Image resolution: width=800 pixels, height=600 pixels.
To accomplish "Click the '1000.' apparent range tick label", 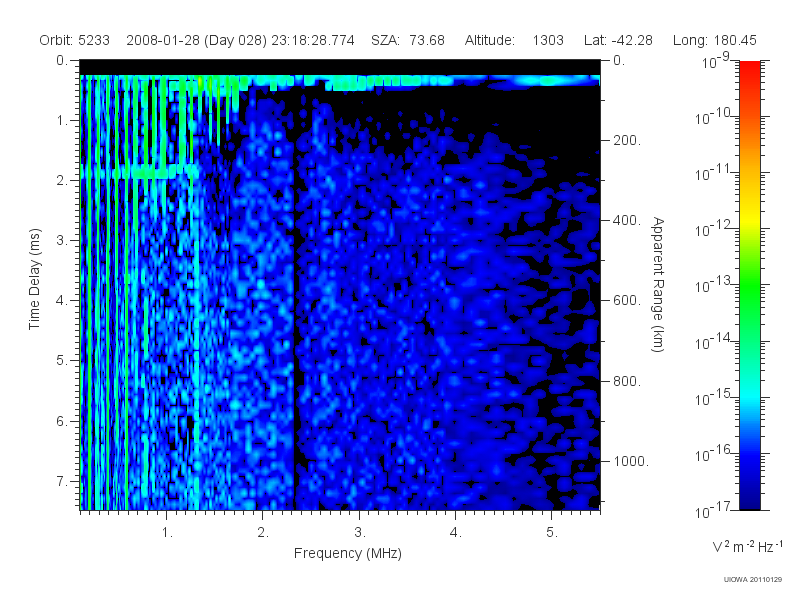I will pyautogui.click(x=631, y=461).
